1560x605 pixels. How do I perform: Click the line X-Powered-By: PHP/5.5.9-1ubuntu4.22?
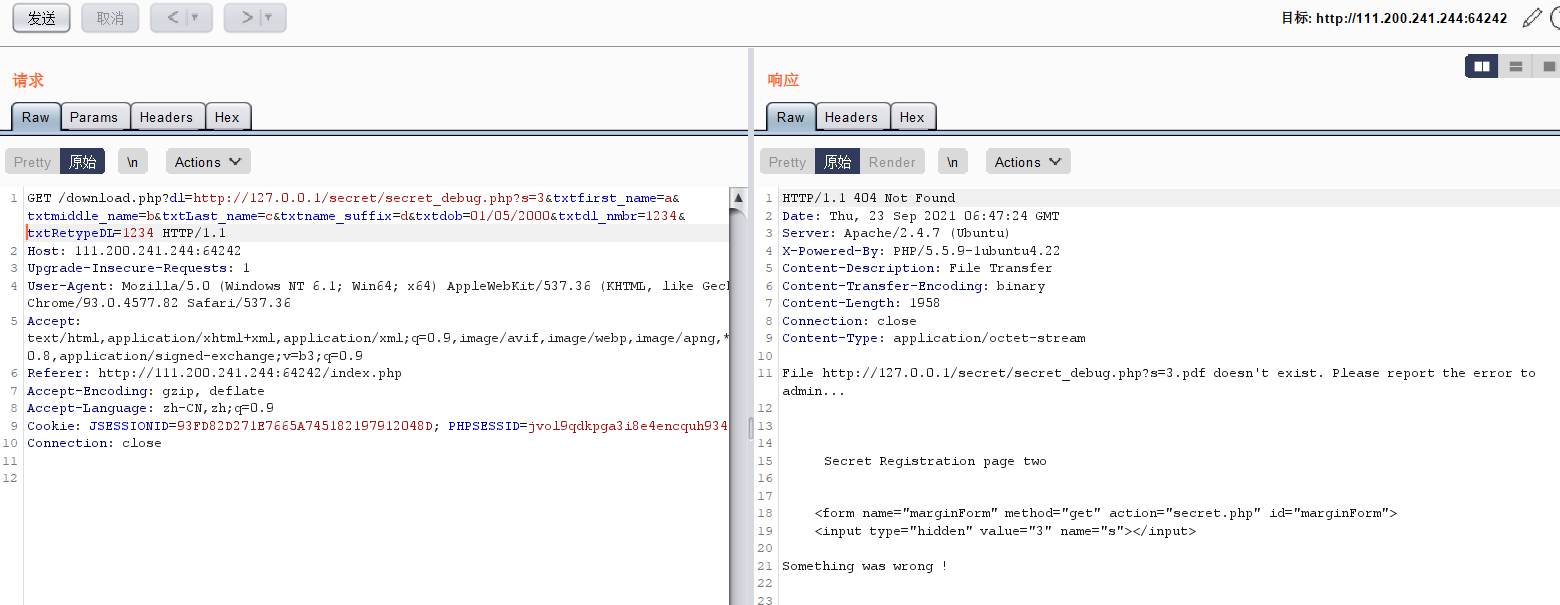coord(921,251)
